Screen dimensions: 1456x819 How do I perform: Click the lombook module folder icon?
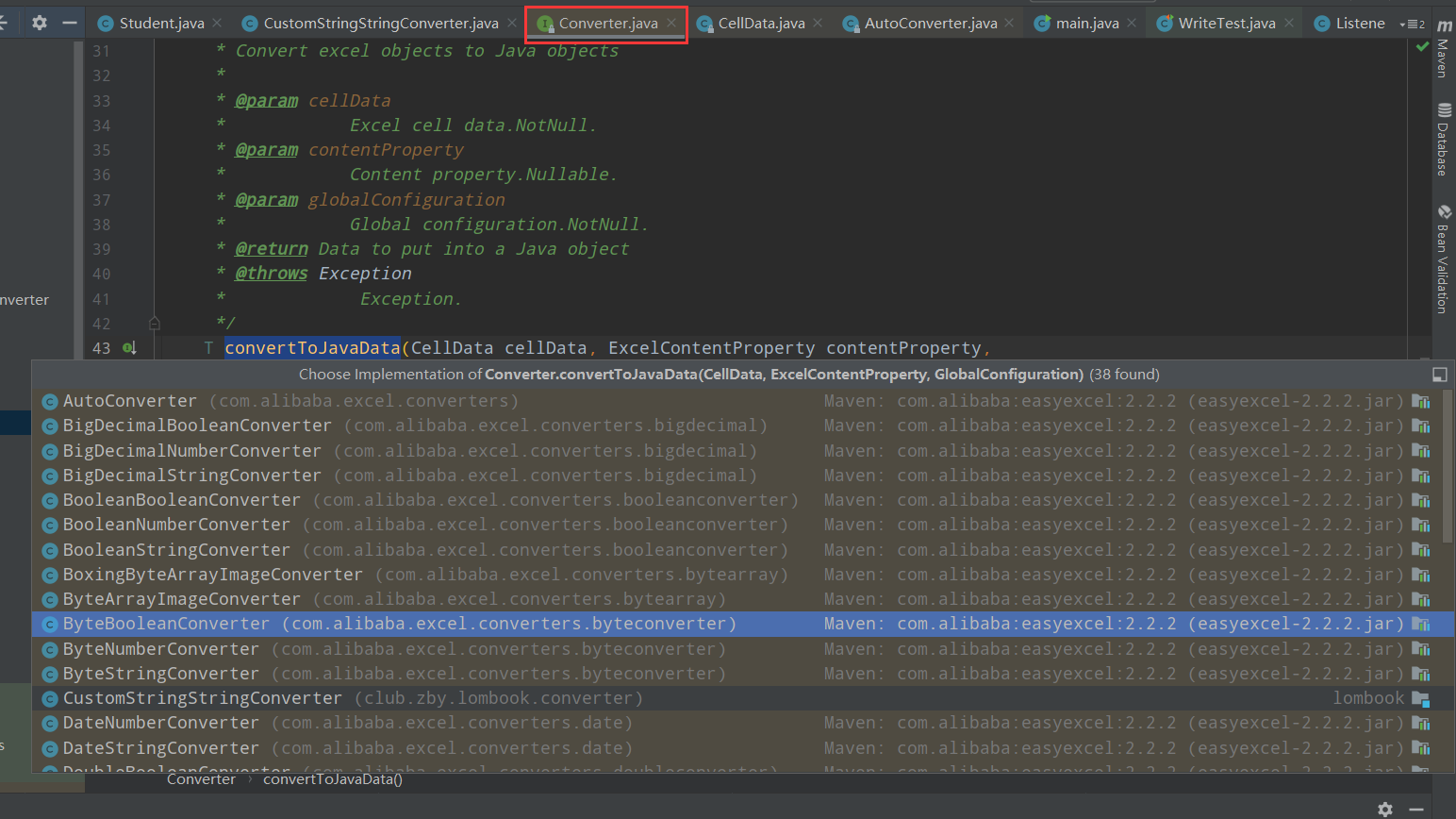pos(1420,698)
